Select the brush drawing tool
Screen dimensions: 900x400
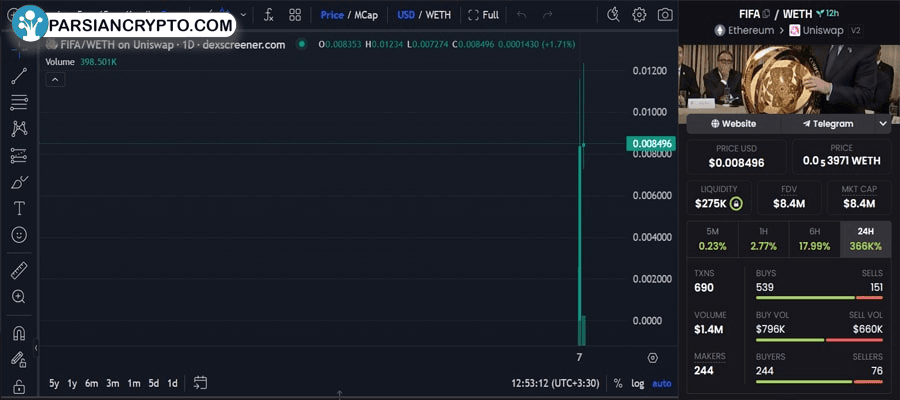click(19, 182)
